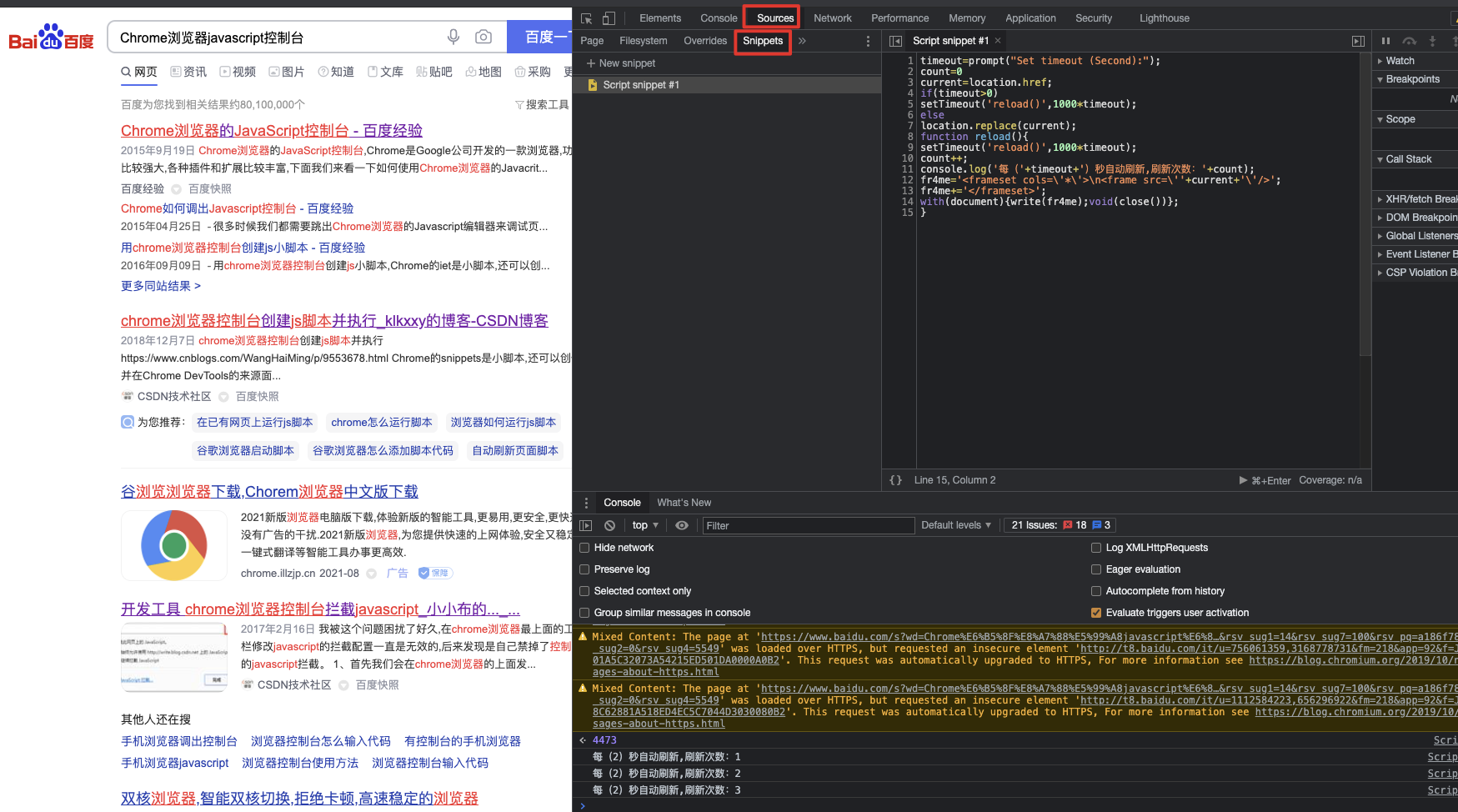Click into the console Filter field
Screen dimensions: 1458x812
coord(808,525)
